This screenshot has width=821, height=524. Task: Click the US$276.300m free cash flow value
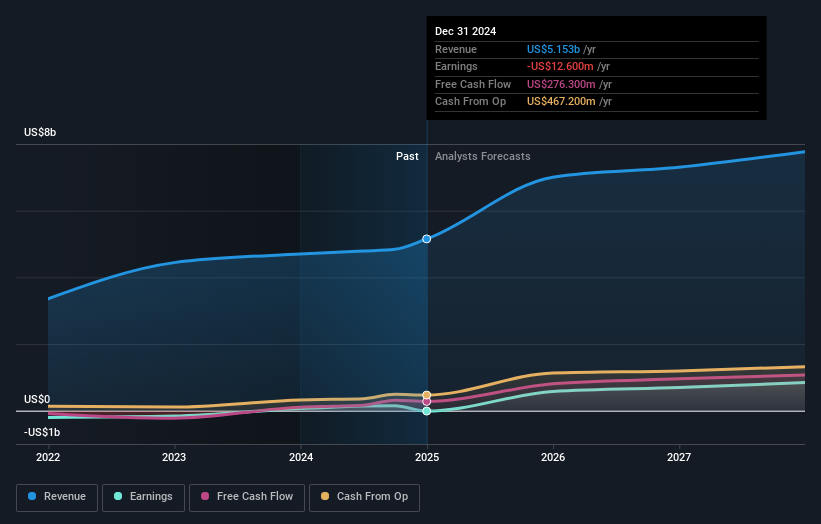pos(561,84)
